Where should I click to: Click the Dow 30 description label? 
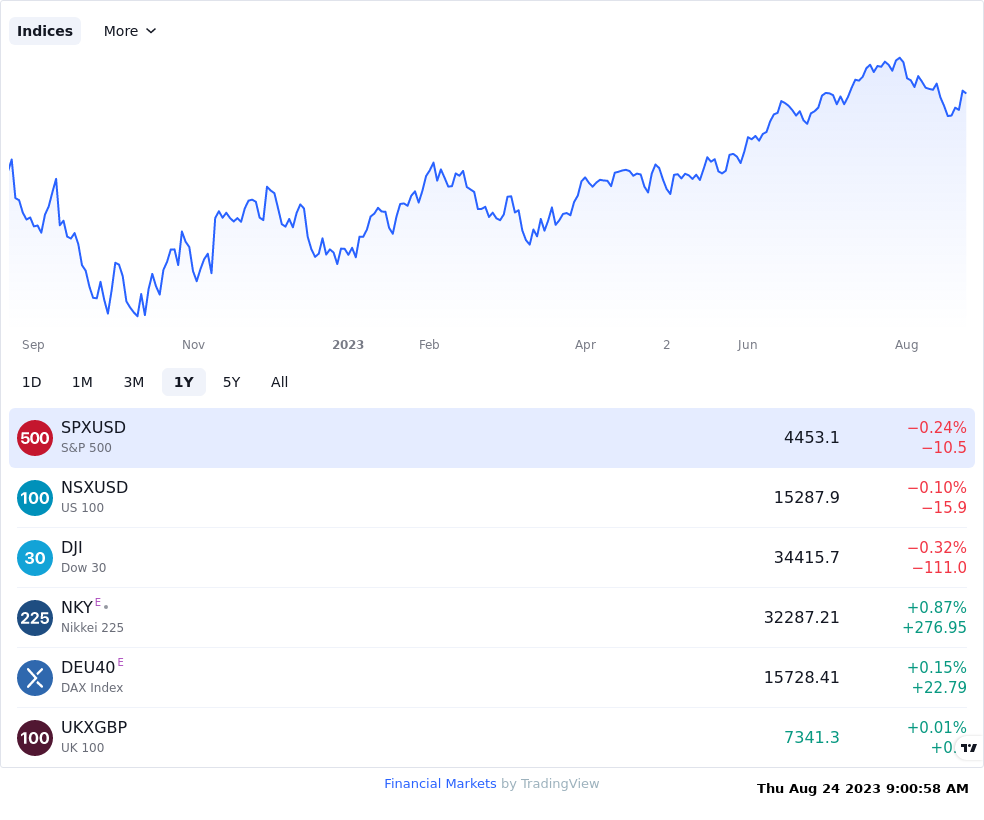[83, 568]
